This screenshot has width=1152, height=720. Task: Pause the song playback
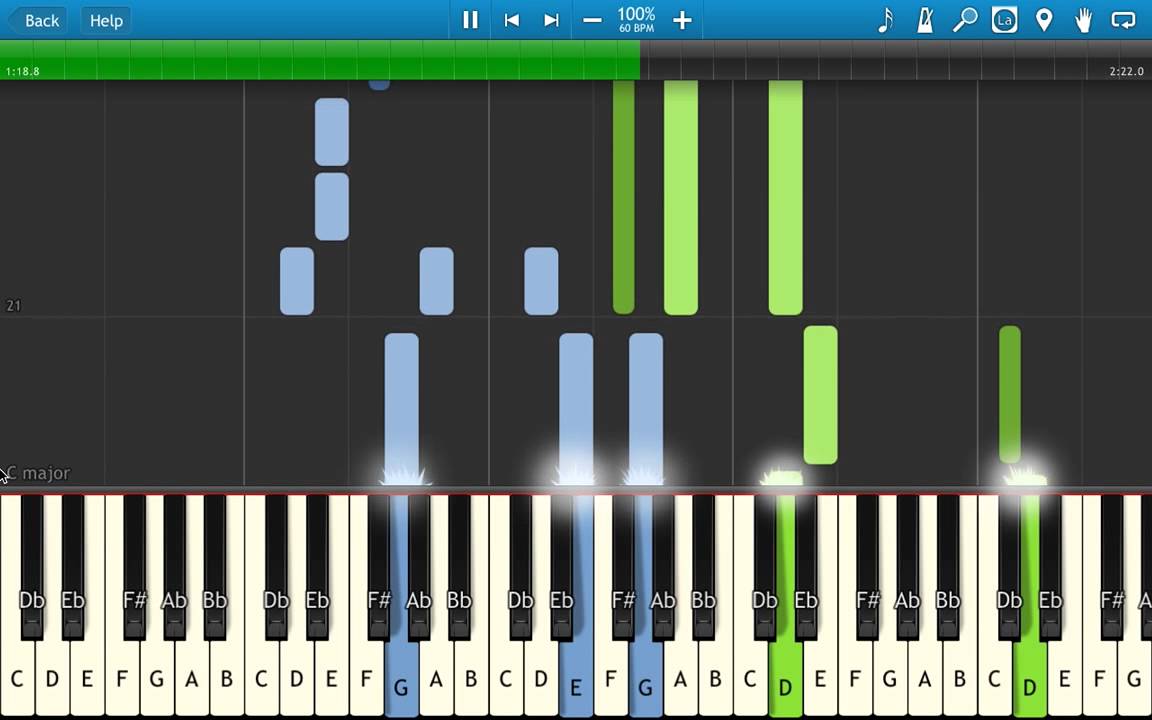(470, 20)
